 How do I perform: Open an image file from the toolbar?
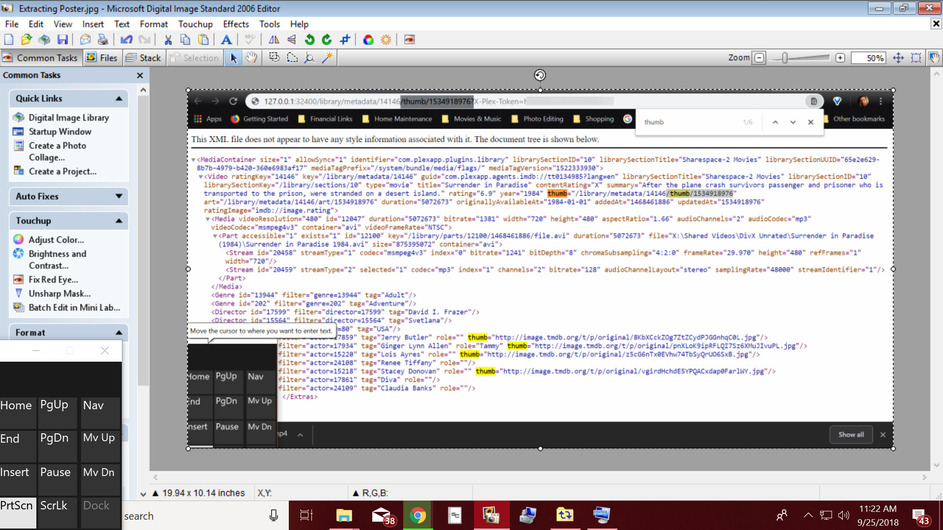(x=26, y=40)
